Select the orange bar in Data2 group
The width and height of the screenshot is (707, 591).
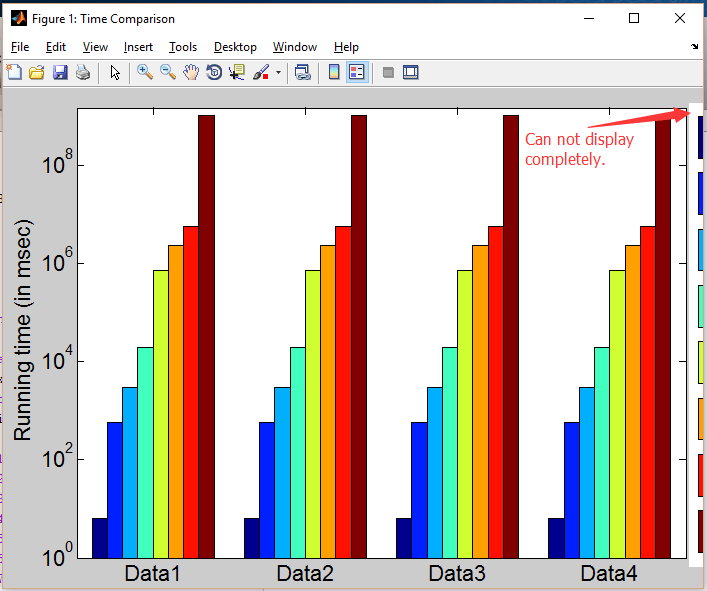coord(328,402)
